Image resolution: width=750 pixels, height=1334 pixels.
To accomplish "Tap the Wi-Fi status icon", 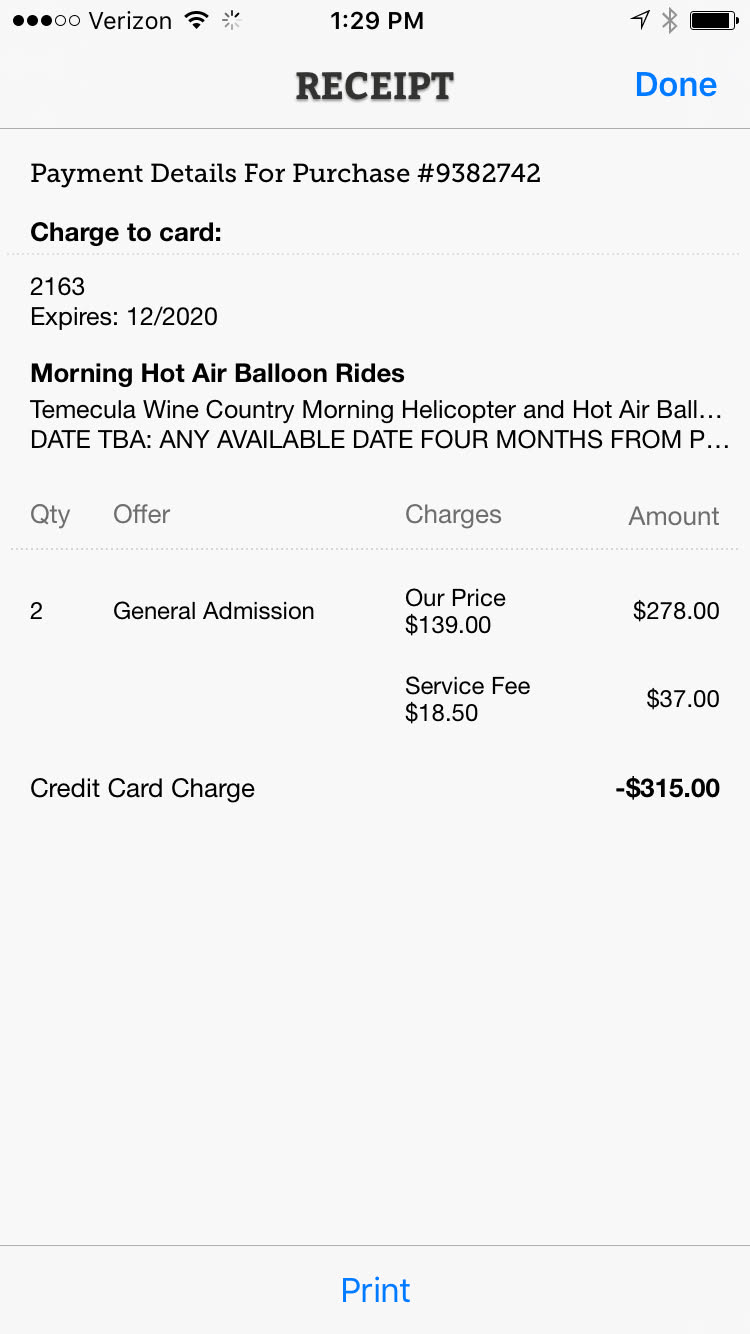I will (197, 20).
